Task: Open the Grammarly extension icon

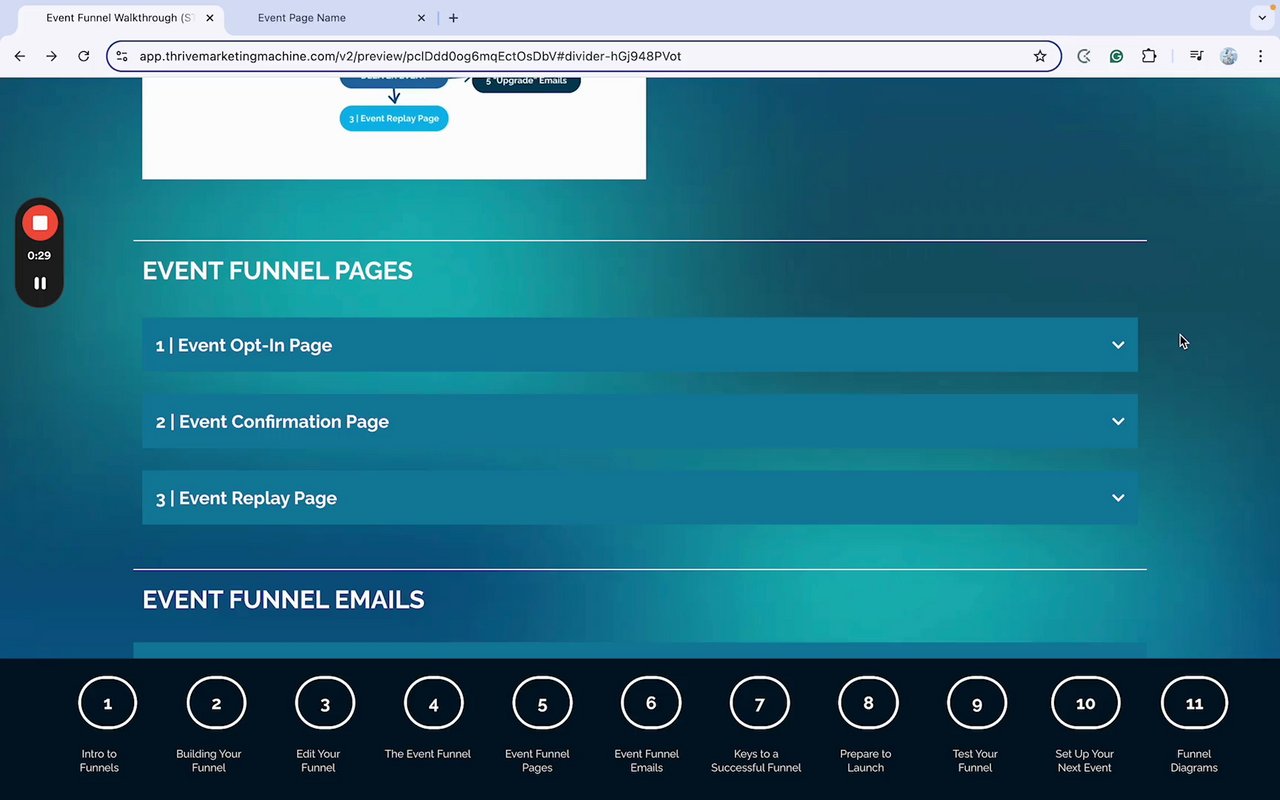Action: coord(1116,56)
